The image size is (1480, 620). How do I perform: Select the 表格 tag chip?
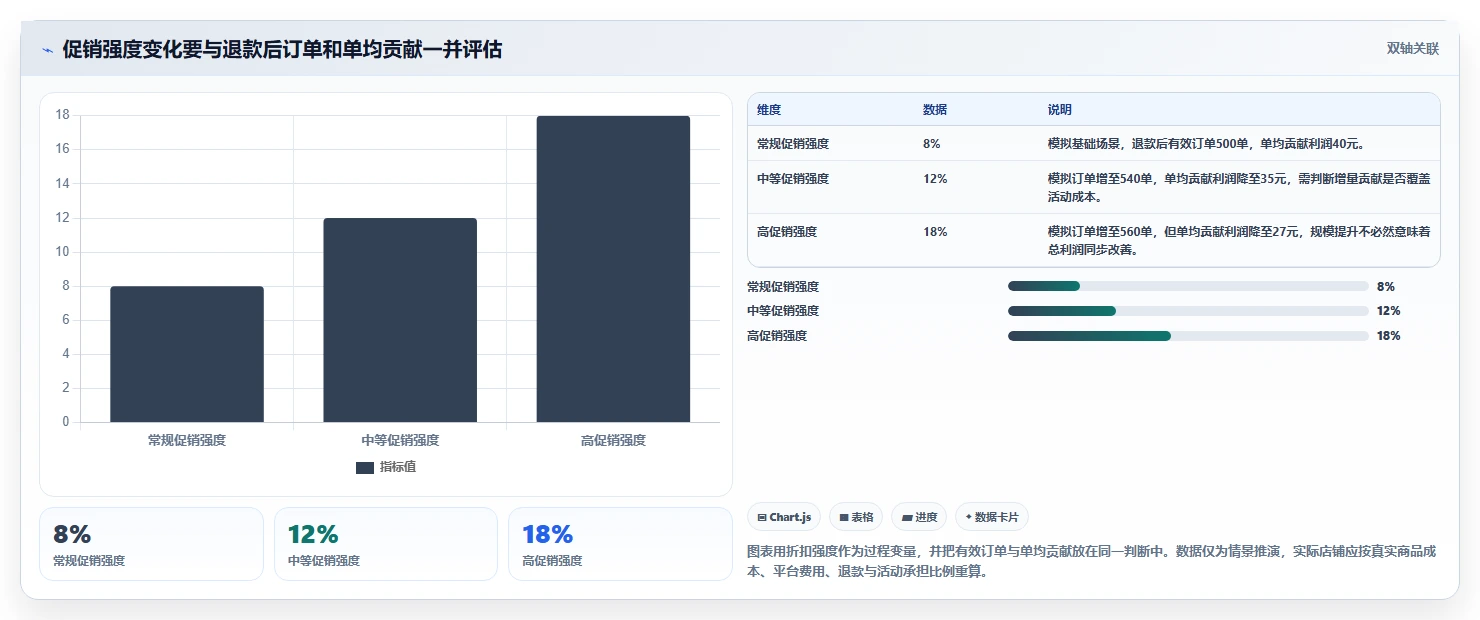[x=856, y=517]
